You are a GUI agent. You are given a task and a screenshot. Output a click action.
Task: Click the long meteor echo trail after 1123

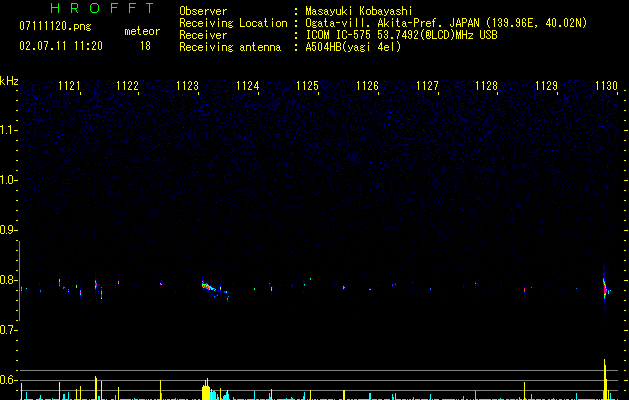tap(215, 290)
